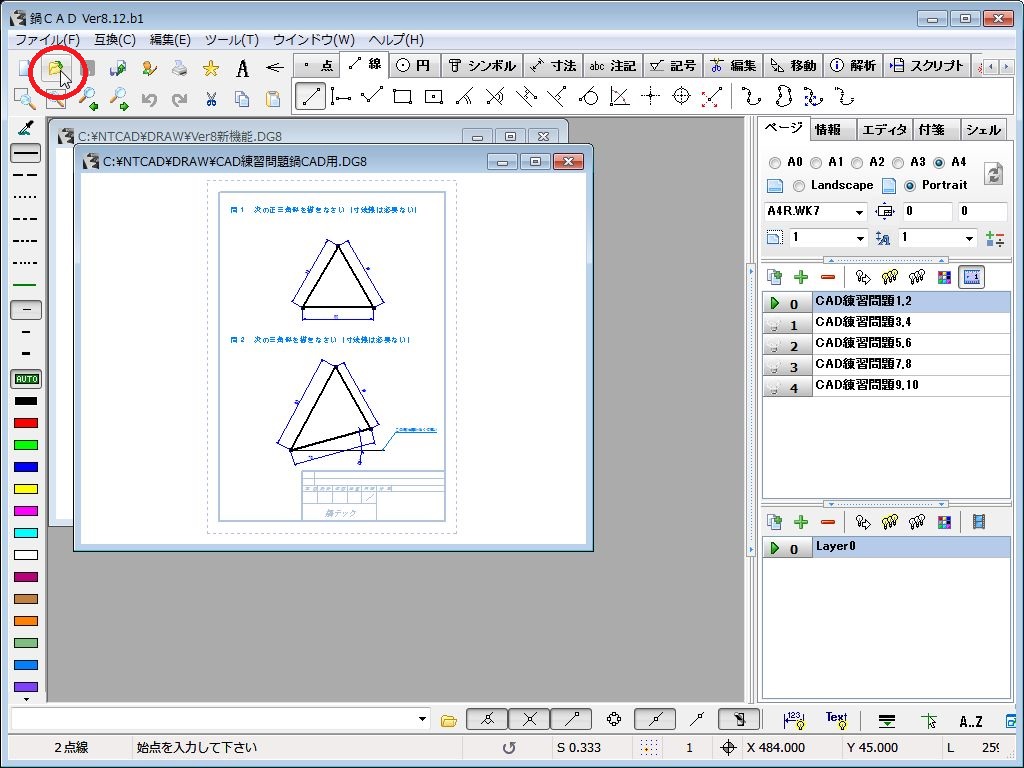
Task: Select the crosshair circle center tool
Action: click(x=681, y=97)
